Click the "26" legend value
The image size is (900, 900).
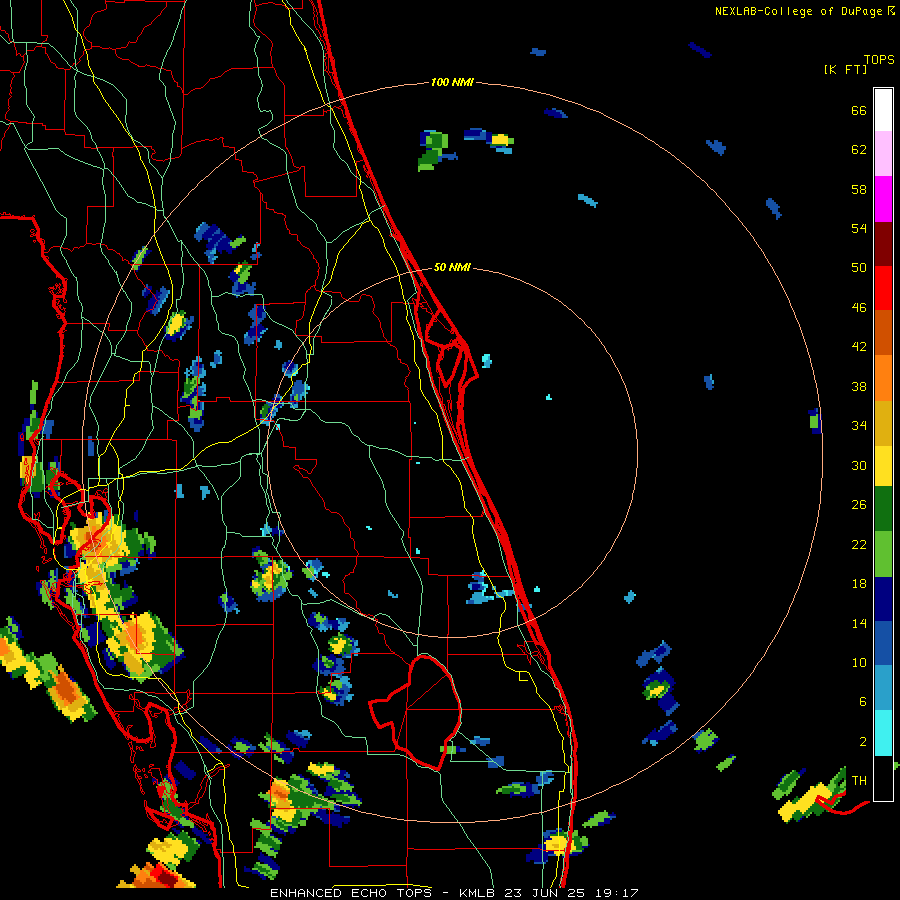(x=859, y=505)
